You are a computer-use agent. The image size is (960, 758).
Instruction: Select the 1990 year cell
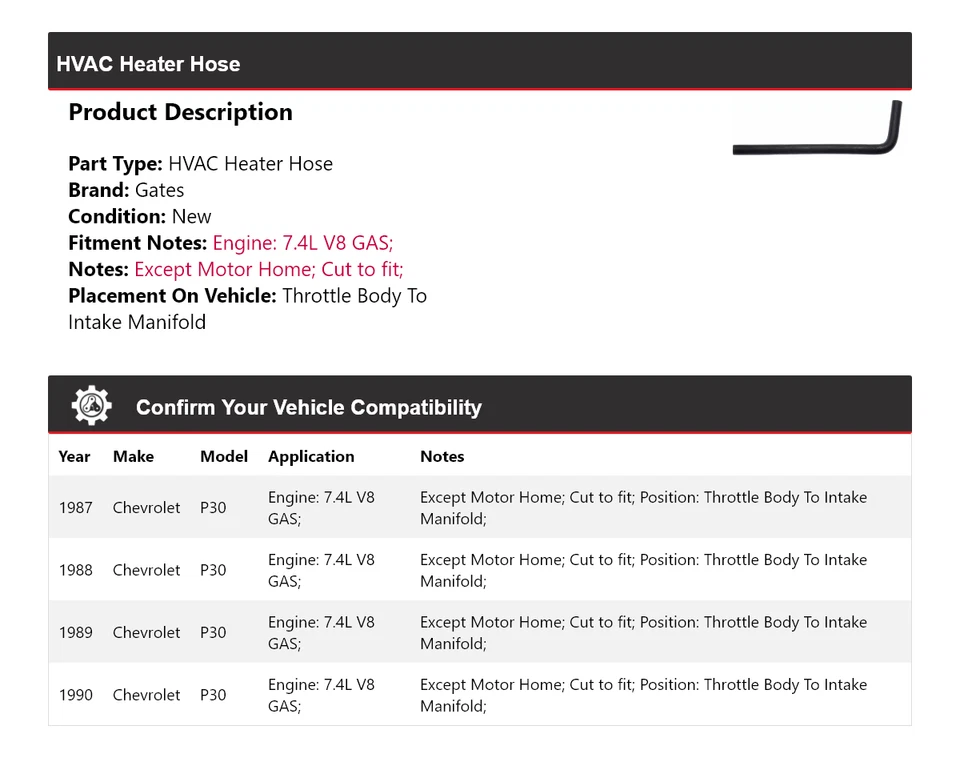76,695
